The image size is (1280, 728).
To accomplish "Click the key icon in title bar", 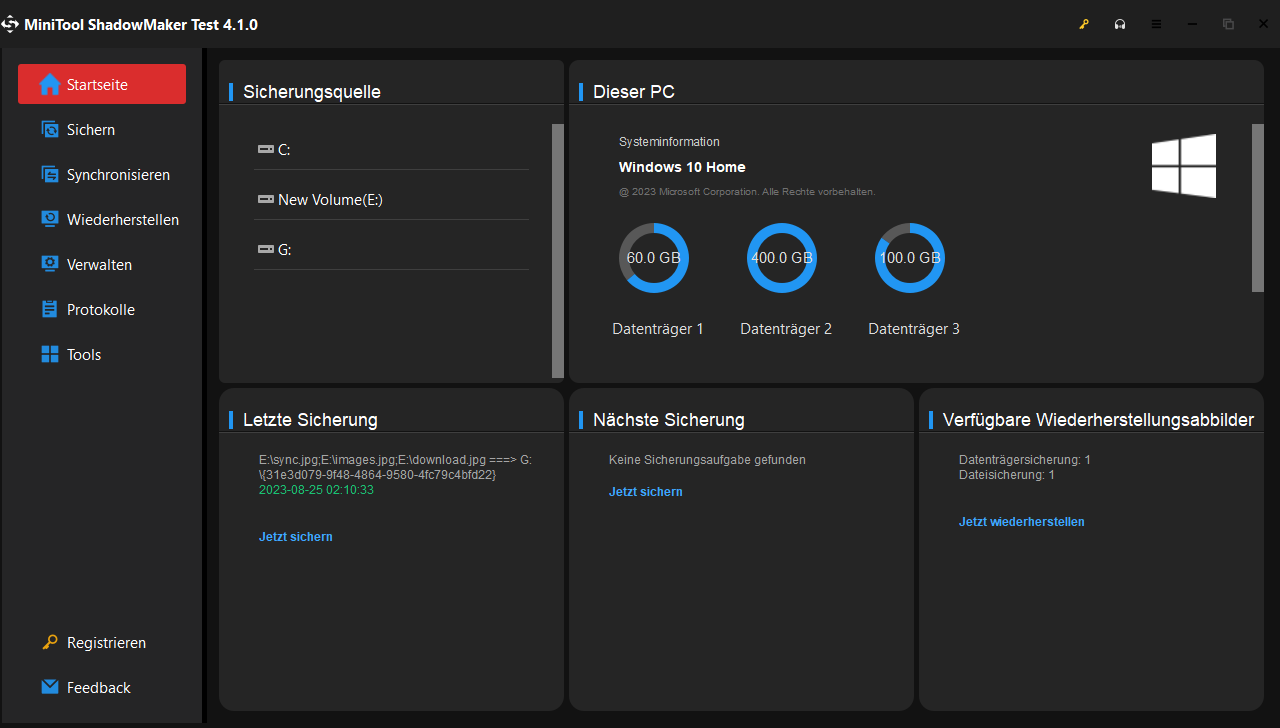I will pos(1083,24).
